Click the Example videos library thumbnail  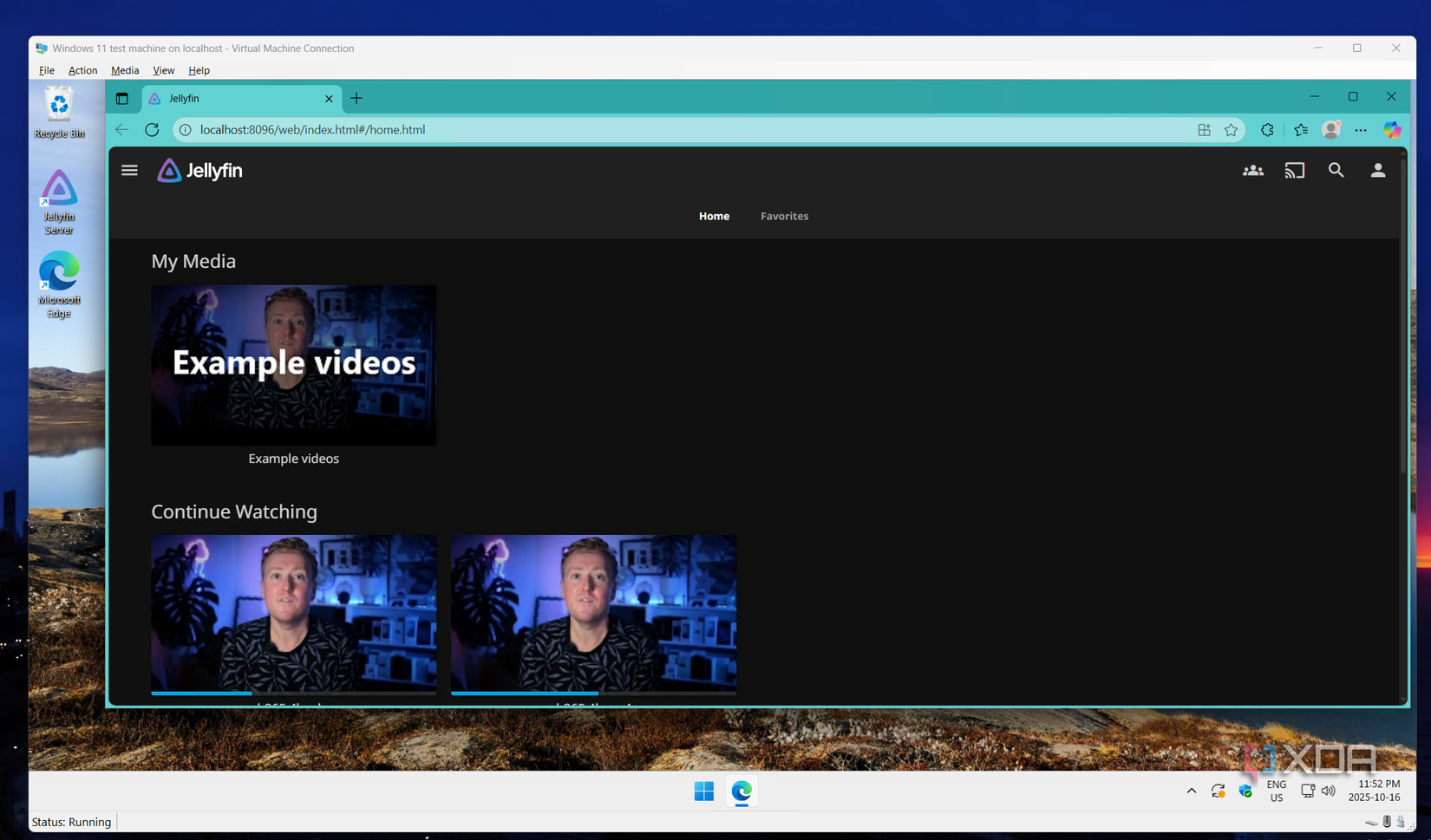coord(294,365)
